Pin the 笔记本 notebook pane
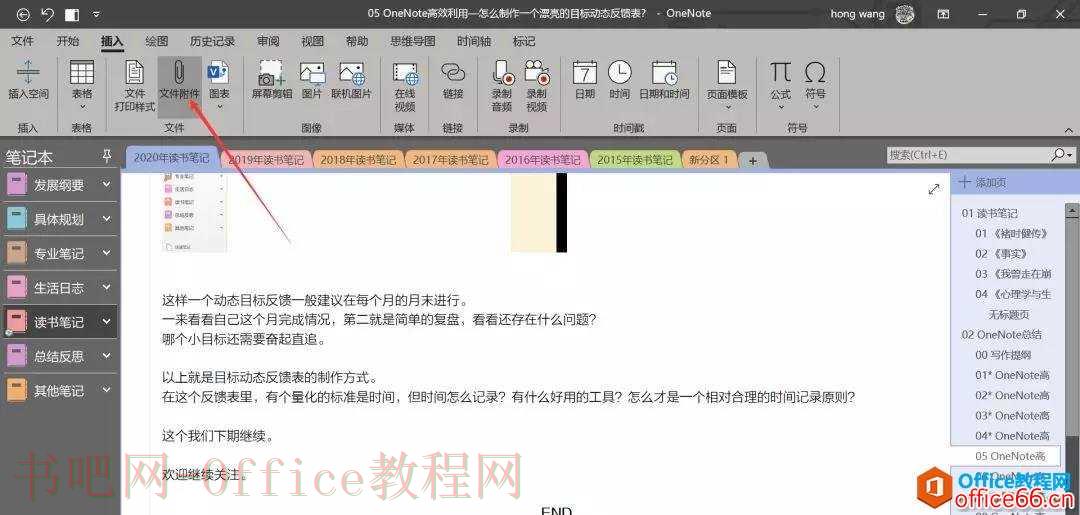This screenshot has width=1080, height=515. 107,156
